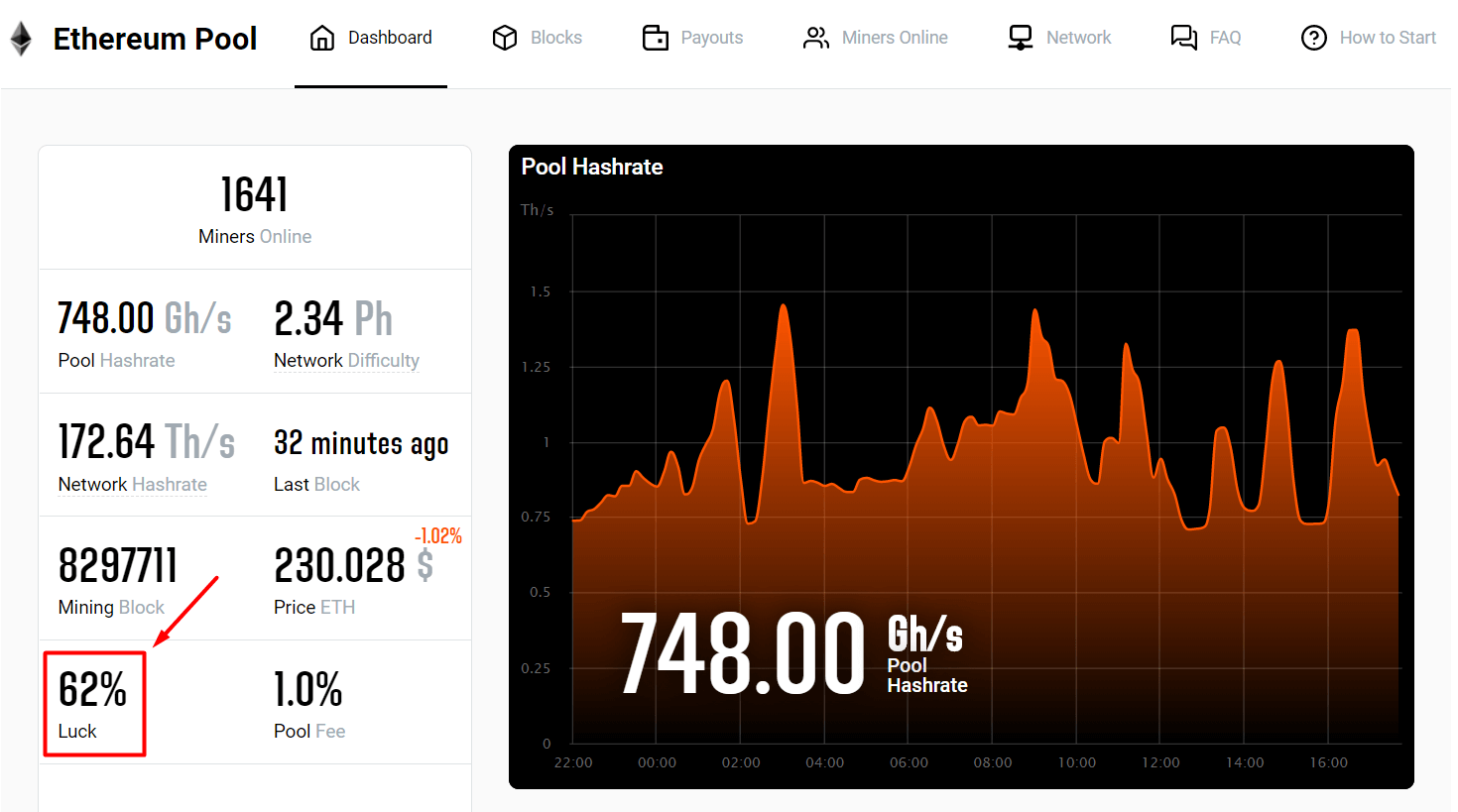Click the large 748.00 chart overlay number
This screenshot has width=1458, height=812.
pos(743,653)
